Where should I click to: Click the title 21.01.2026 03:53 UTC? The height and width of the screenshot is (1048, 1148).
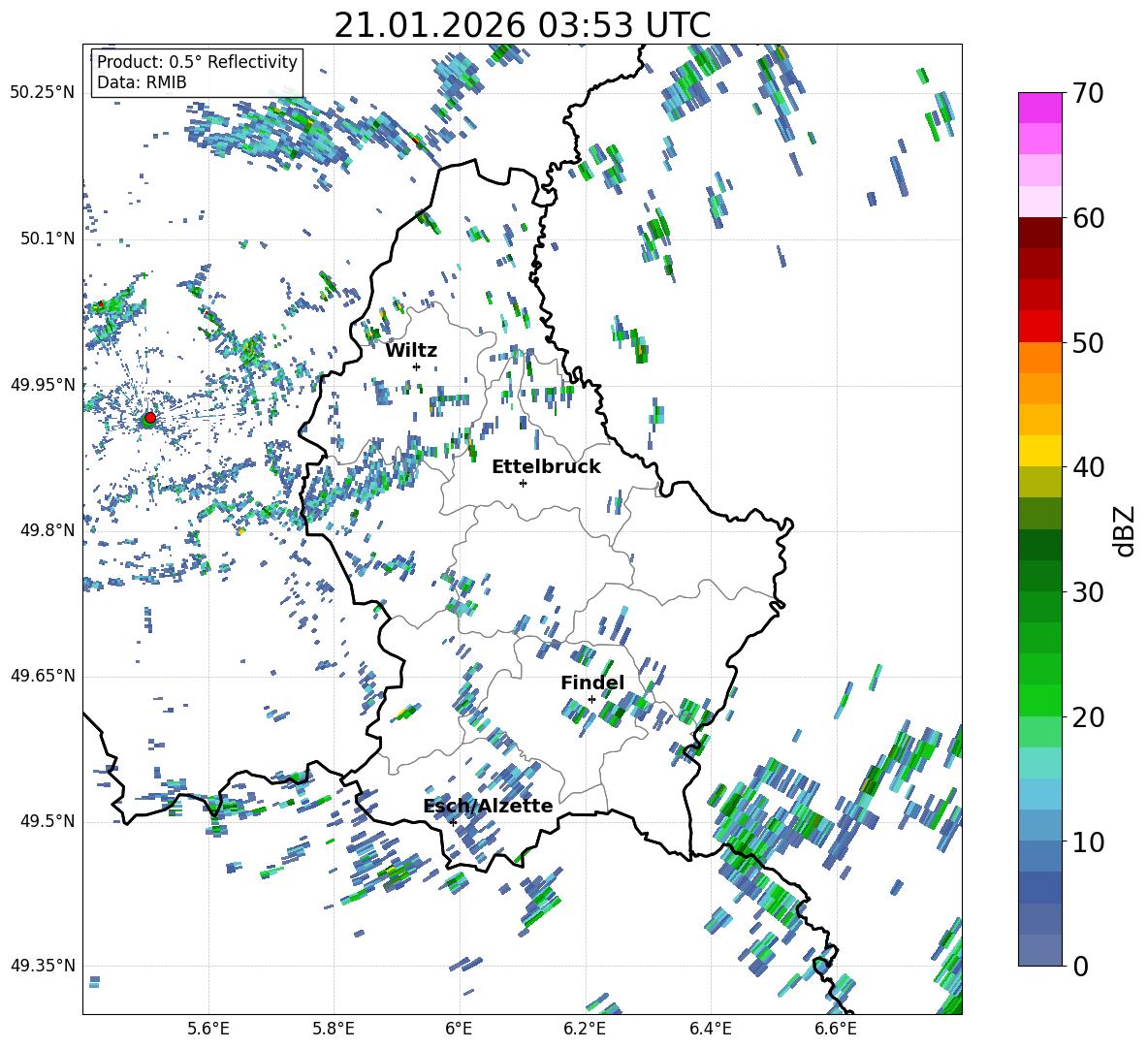coord(523,25)
